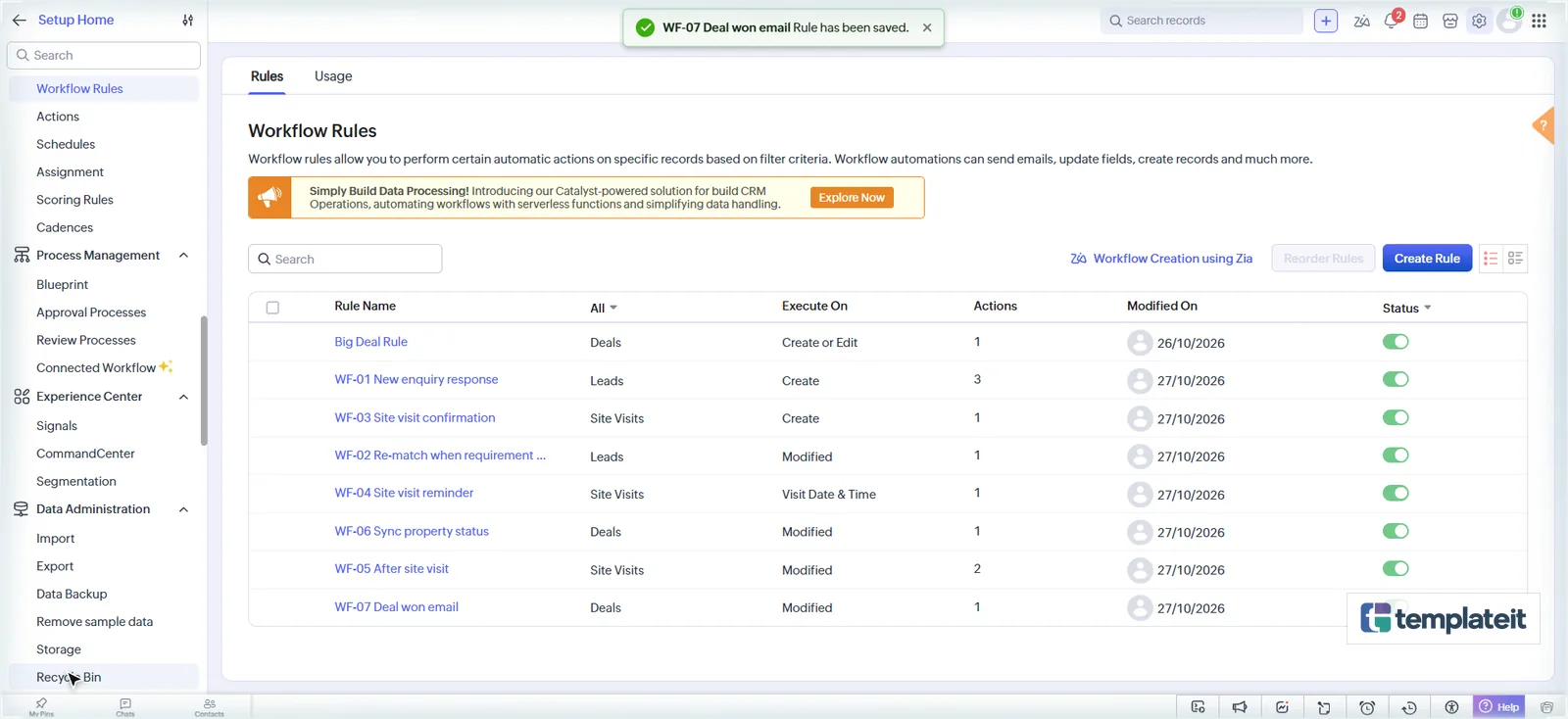The height and width of the screenshot is (719, 1568).
Task: Select the Rules tab
Action: pos(267,76)
